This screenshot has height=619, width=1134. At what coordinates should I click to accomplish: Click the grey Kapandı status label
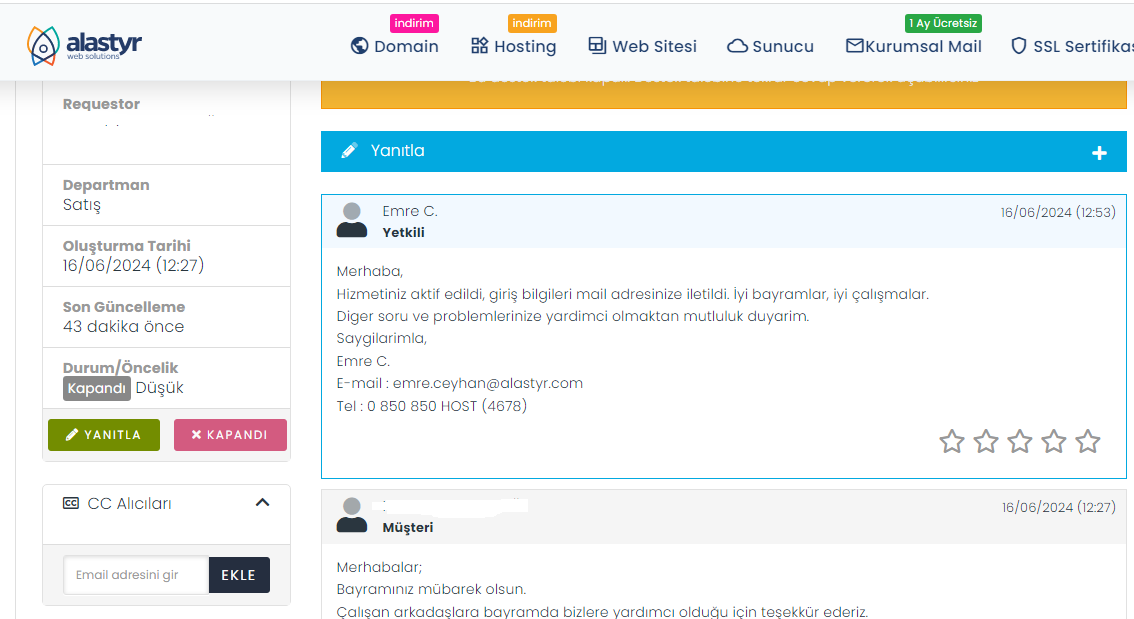[96, 388]
